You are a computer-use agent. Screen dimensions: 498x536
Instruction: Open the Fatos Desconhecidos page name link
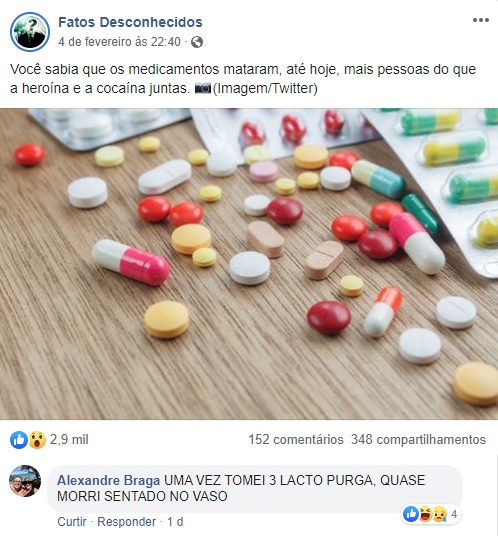130,22
